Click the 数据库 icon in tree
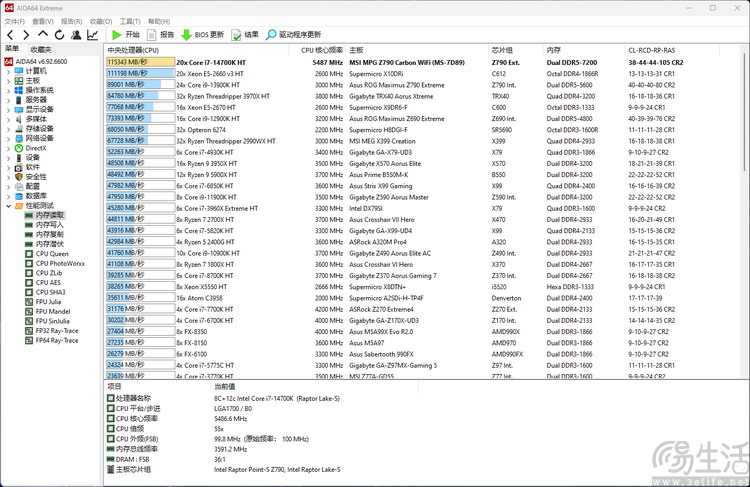 [19, 196]
